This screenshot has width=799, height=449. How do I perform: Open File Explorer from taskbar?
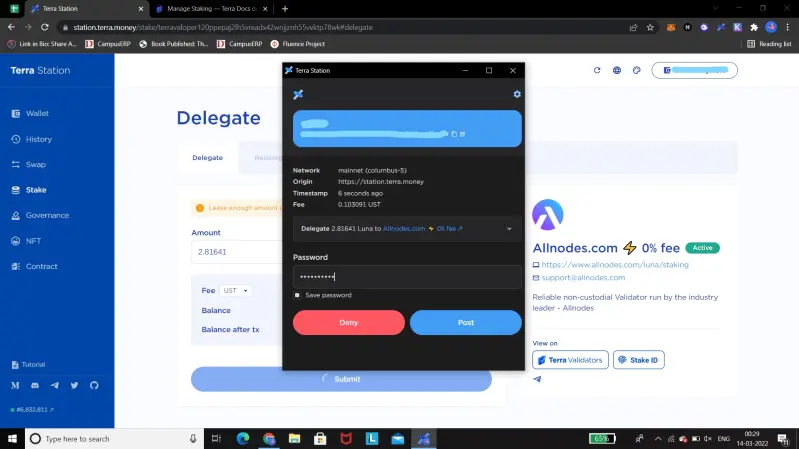point(295,439)
